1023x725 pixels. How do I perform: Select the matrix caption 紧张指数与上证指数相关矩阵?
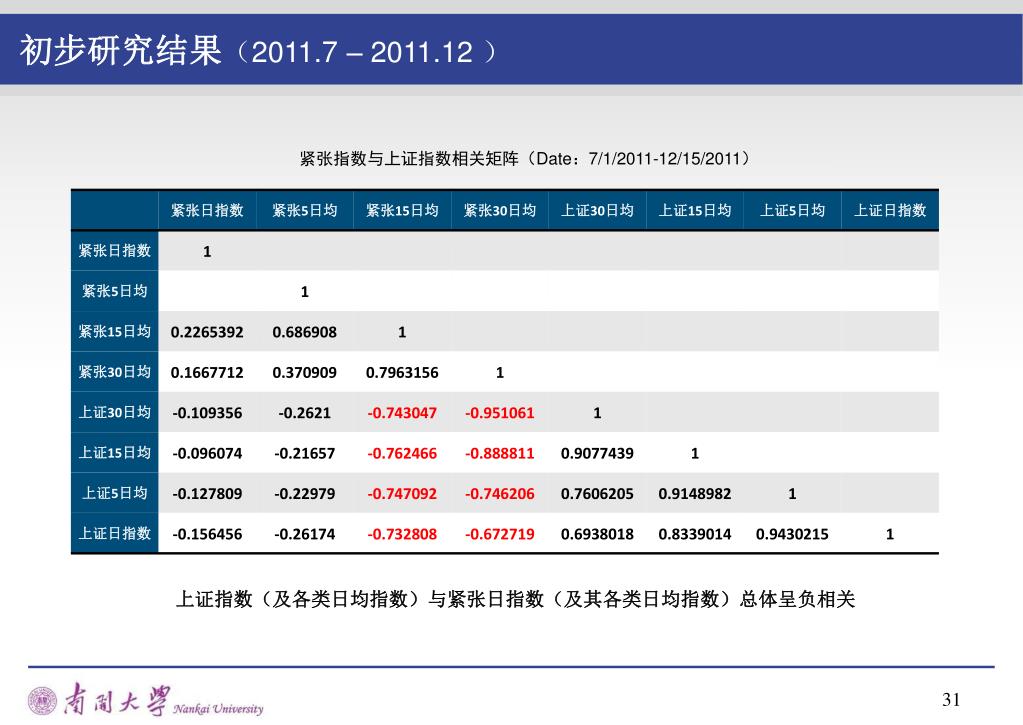(409, 159)
